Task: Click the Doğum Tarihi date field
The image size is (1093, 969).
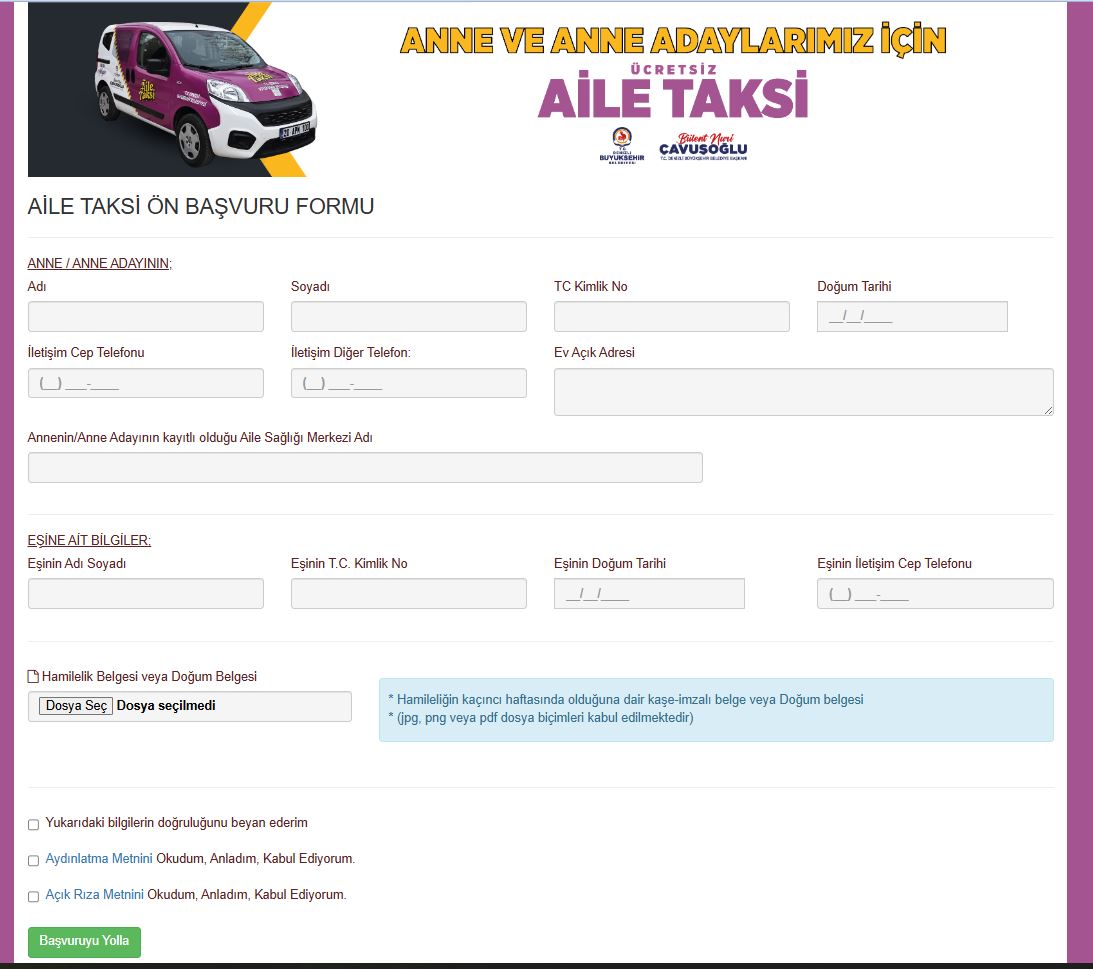Action: pyautogui.click(x=911, y=317)
